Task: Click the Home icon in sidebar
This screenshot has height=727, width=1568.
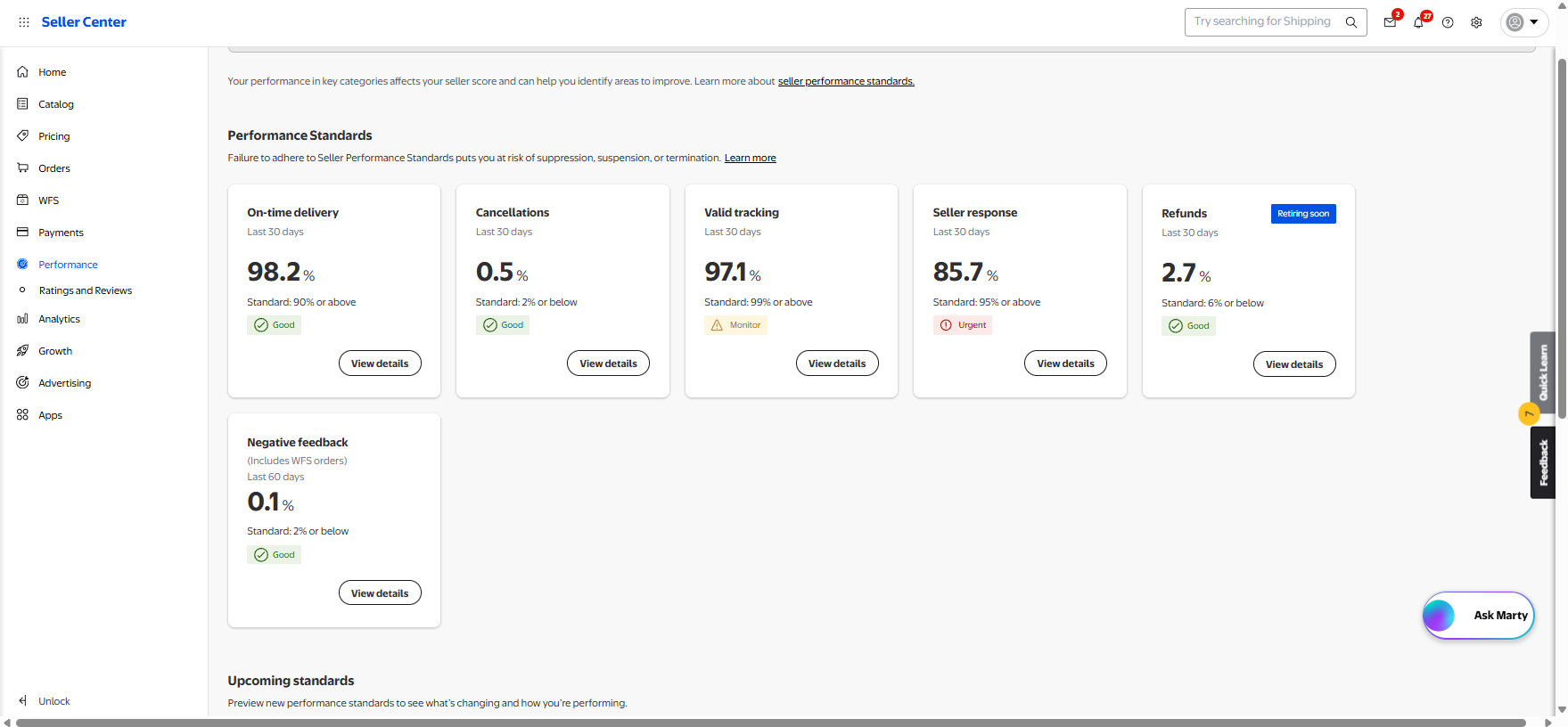Action: tap(22, 72)
